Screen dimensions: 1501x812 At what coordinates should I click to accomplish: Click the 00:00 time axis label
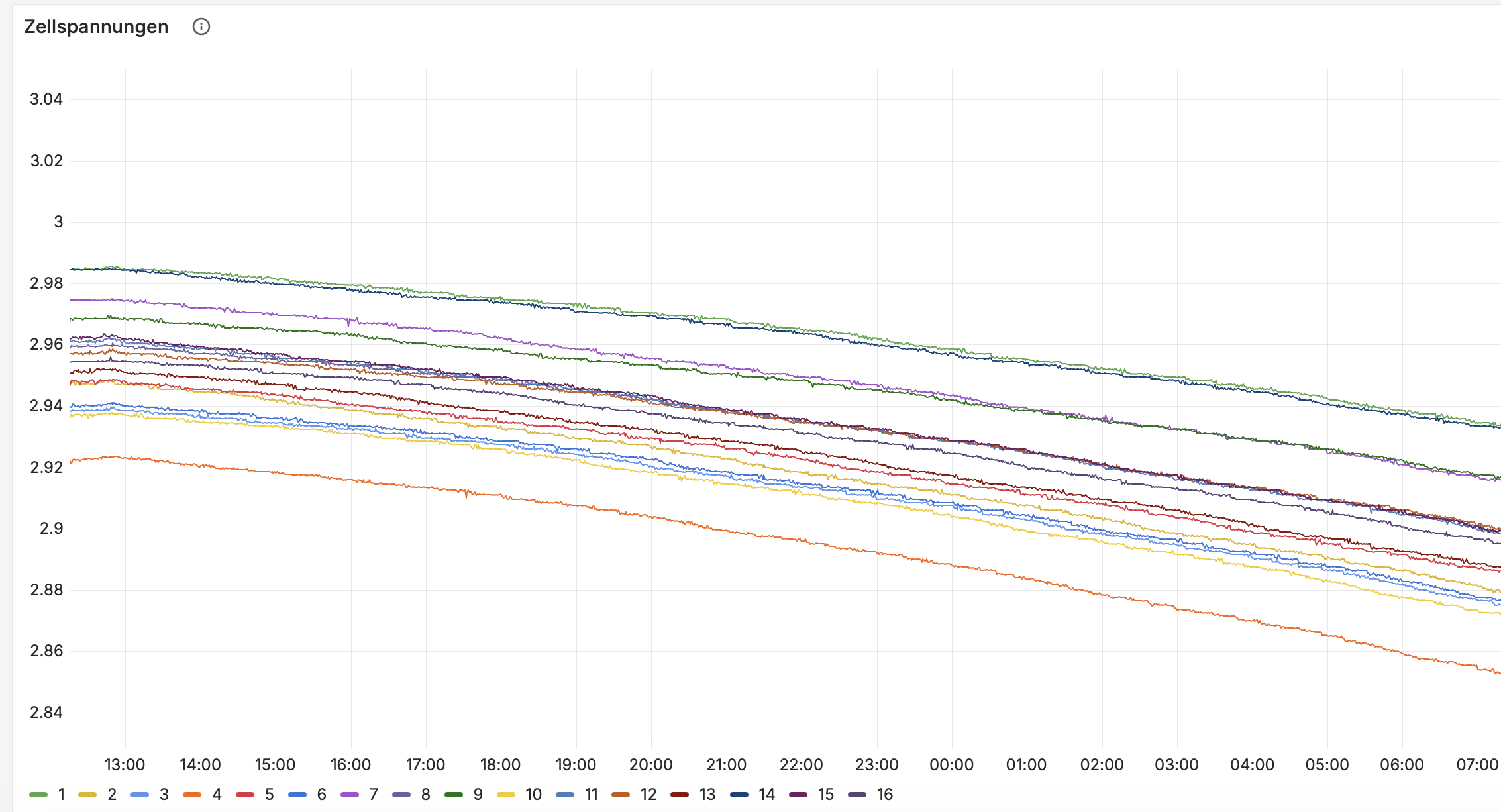(951, 765)
